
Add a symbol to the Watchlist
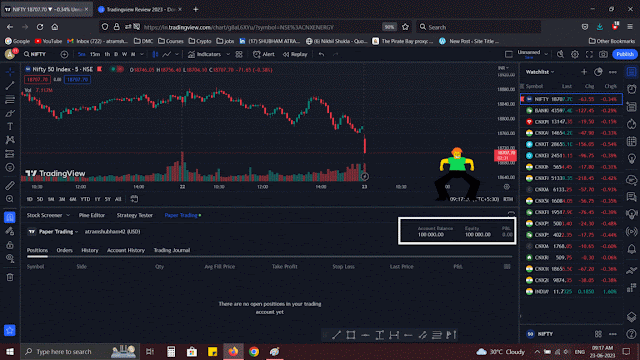(x=584, y=72)
